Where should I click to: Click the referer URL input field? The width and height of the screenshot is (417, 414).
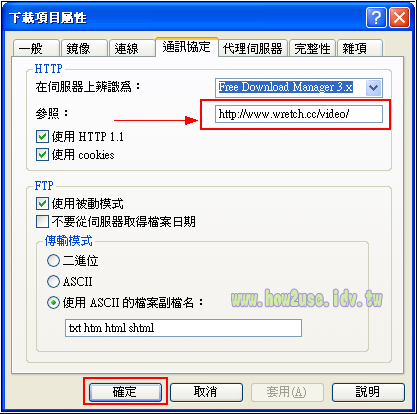(299, 114)
